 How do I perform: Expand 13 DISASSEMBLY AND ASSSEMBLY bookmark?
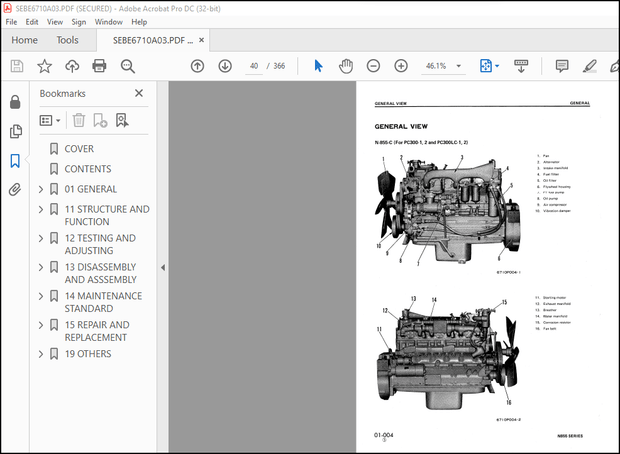point(41,267)
